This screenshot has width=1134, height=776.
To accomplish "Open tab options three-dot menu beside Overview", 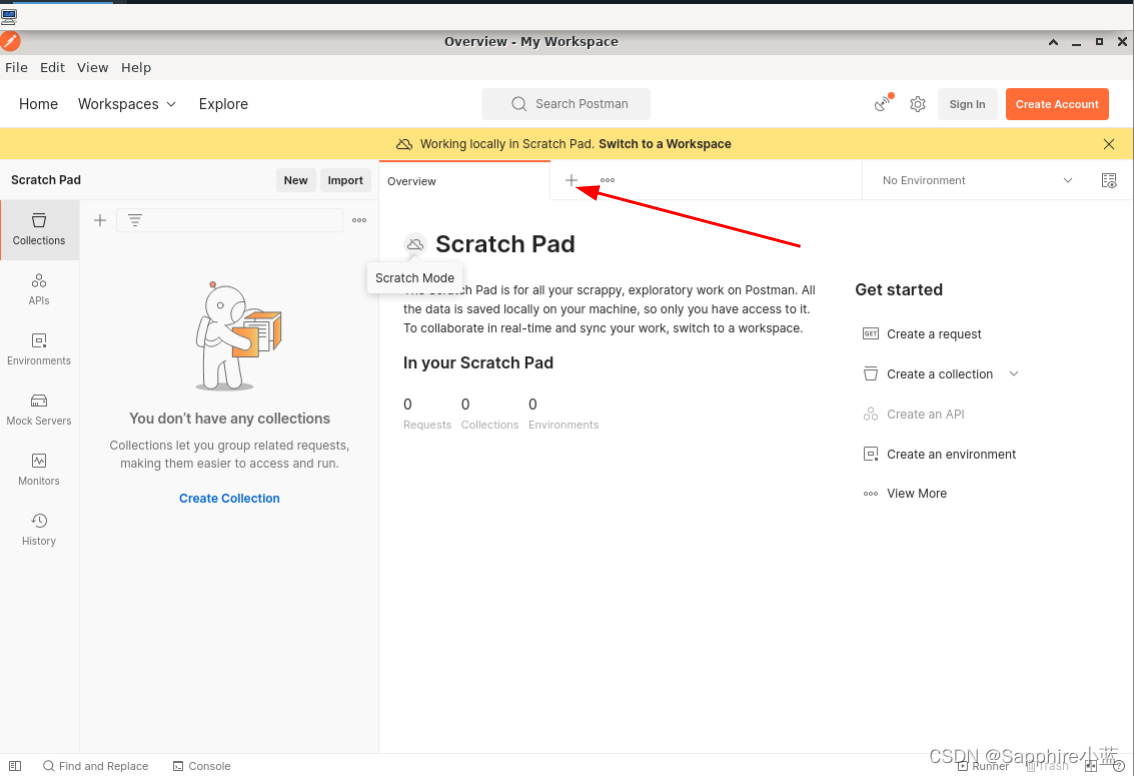I will pos(608,180).
